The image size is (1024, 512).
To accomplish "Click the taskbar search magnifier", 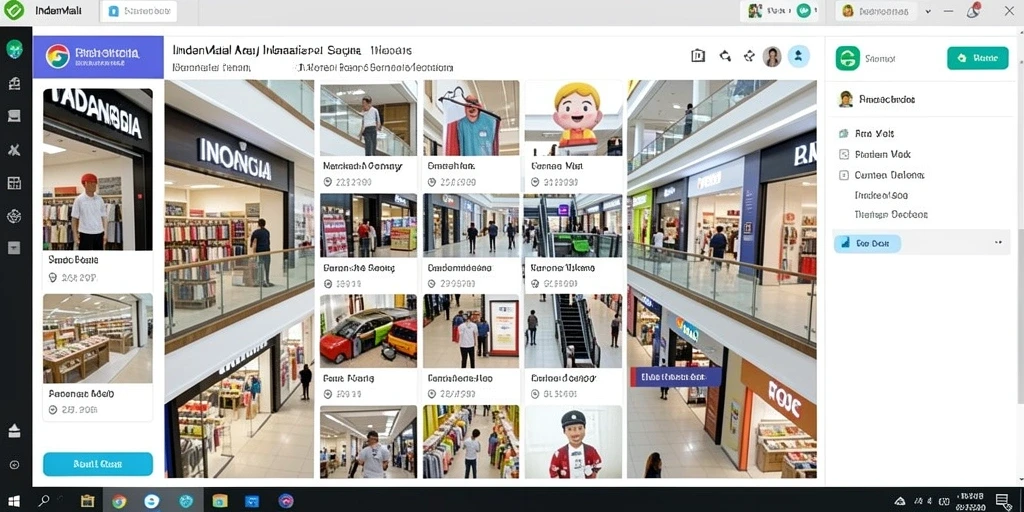I will point(44,501).
